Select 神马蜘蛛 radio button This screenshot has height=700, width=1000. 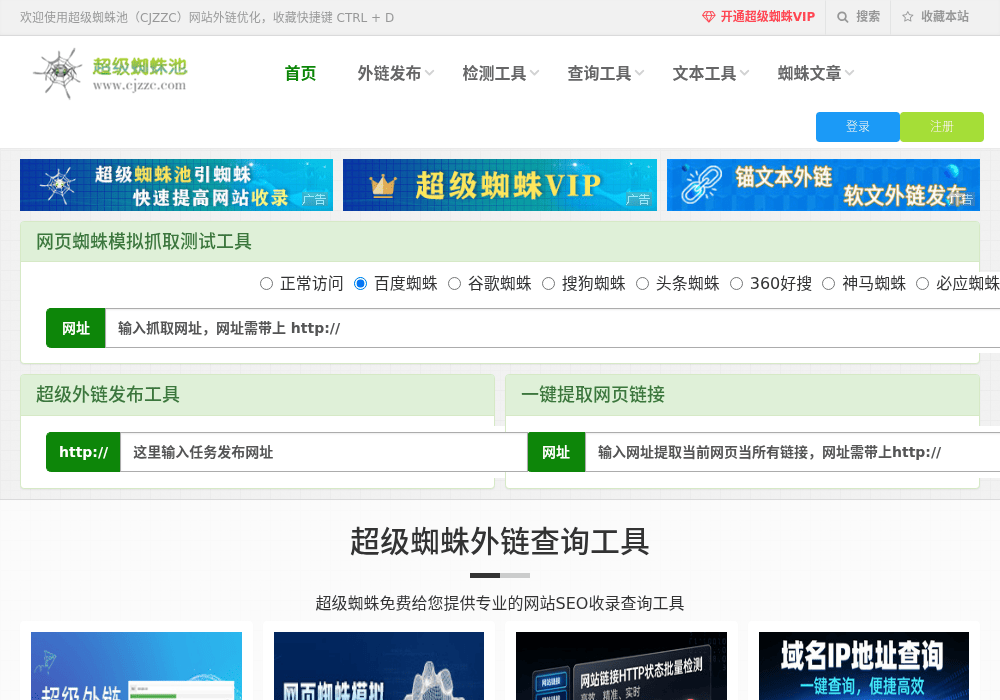[x=828, y=284]
